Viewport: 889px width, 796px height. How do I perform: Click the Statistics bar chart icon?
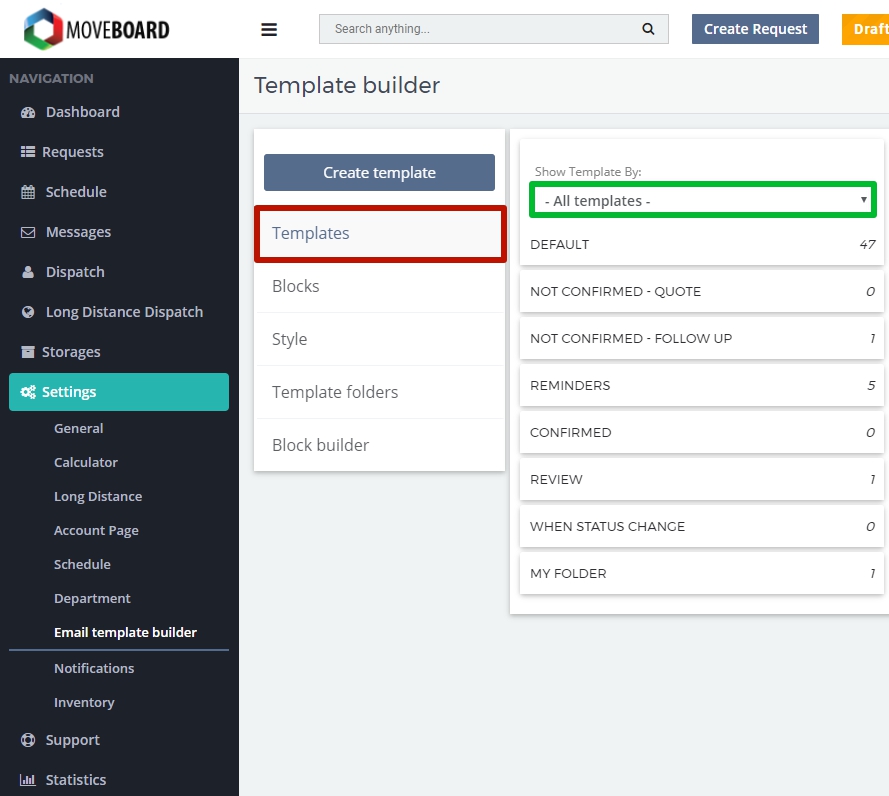[28, 780]
